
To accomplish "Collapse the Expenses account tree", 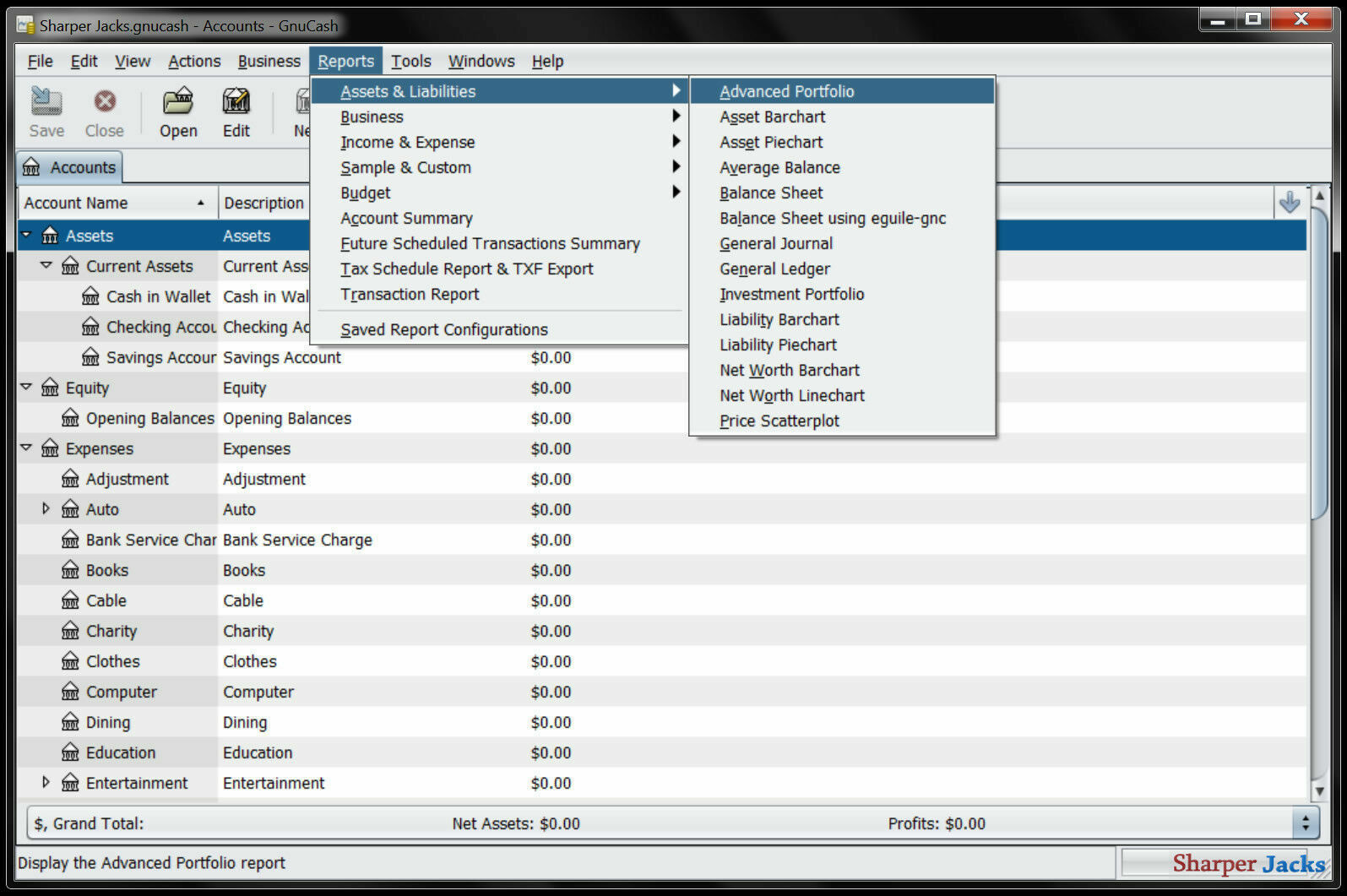I will tap(26, 448).
